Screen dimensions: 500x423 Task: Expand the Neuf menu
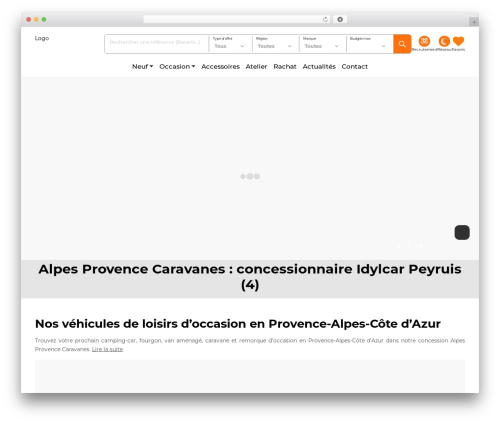[x=142, y=67]
